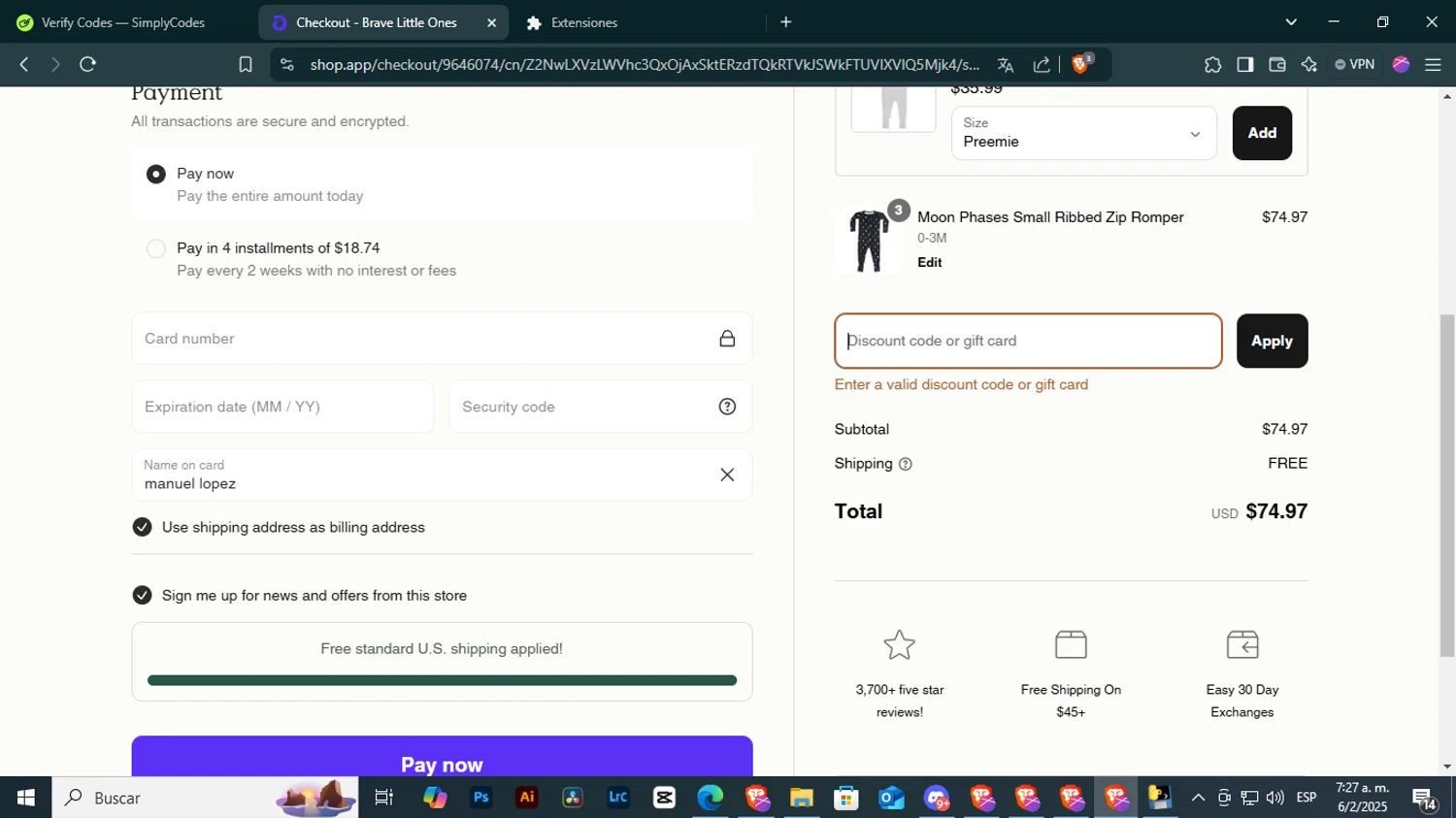
Task: Close the Checkout Brave Little Ones tab
Action: pos(492,22)
